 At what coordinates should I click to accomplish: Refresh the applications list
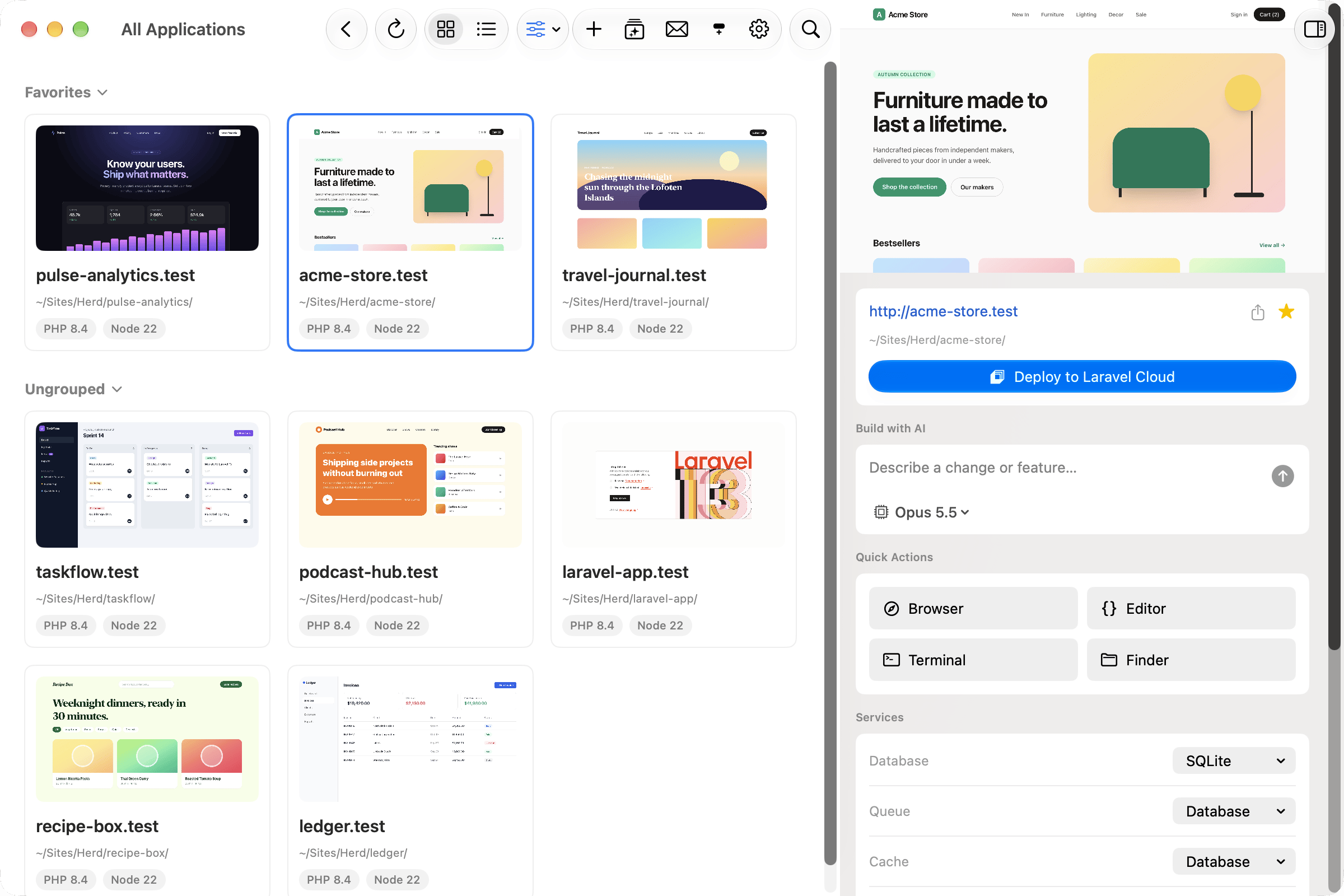(395, 29)
